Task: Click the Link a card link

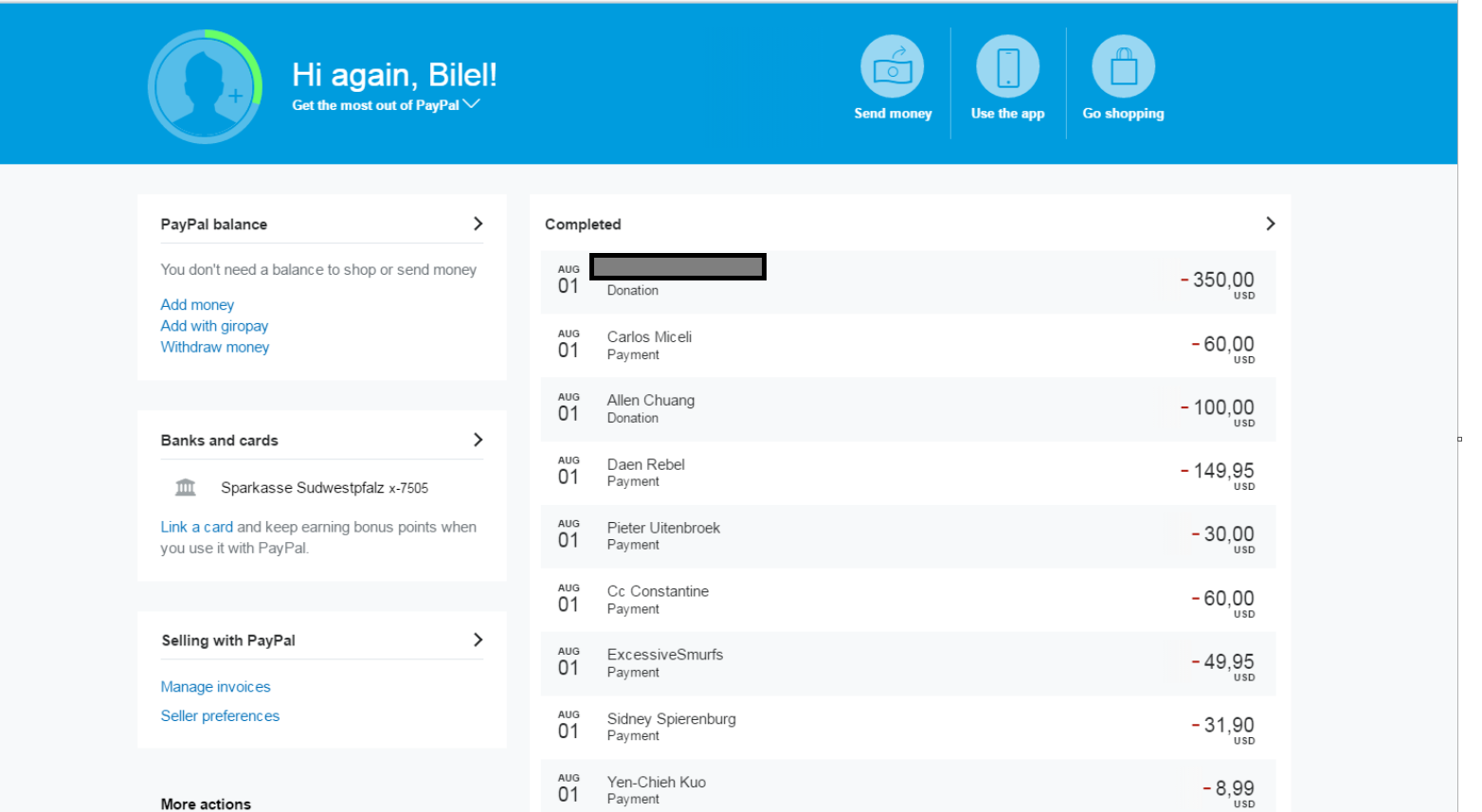Action: (196, 527)
